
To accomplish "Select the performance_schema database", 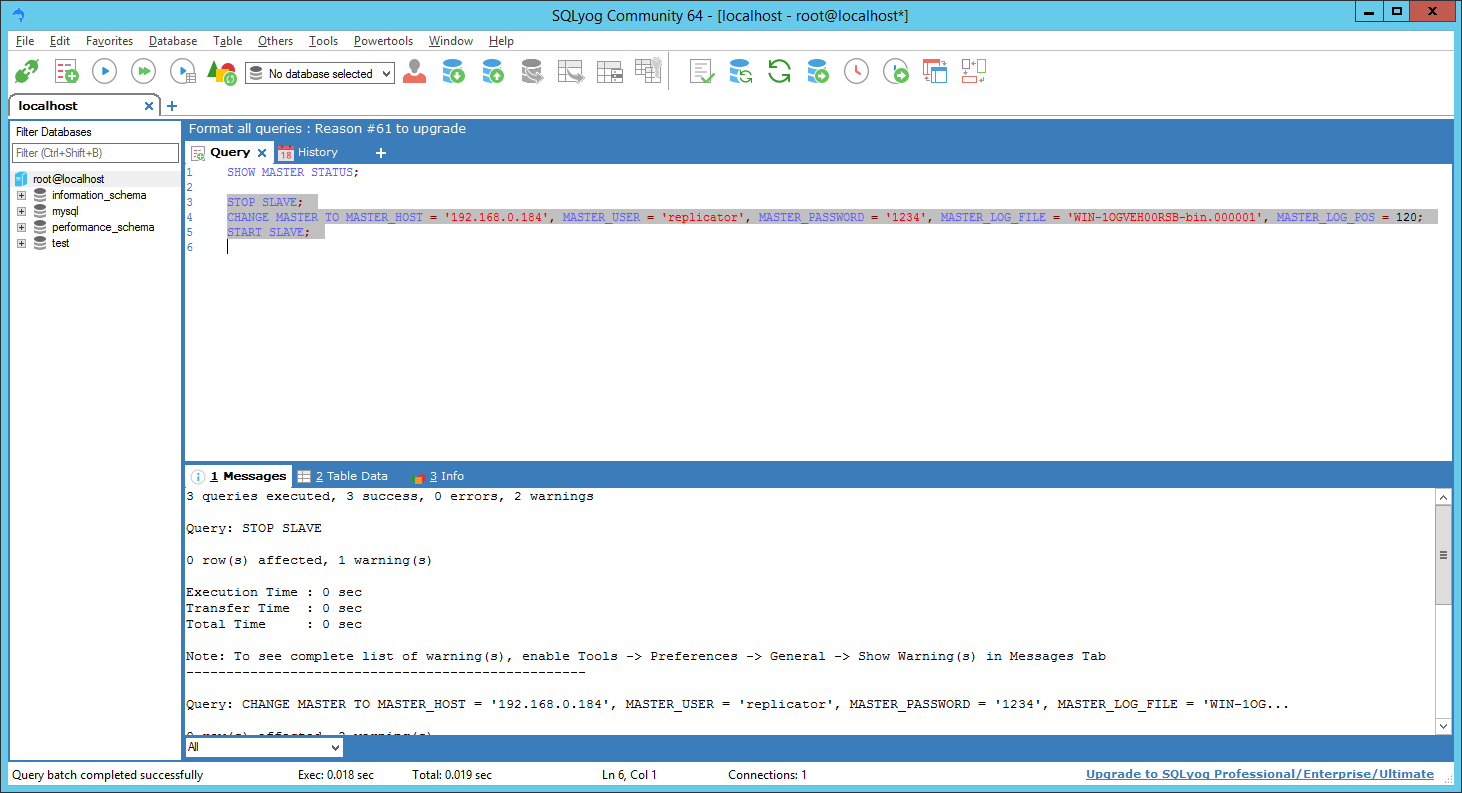I will coord(103,227).
